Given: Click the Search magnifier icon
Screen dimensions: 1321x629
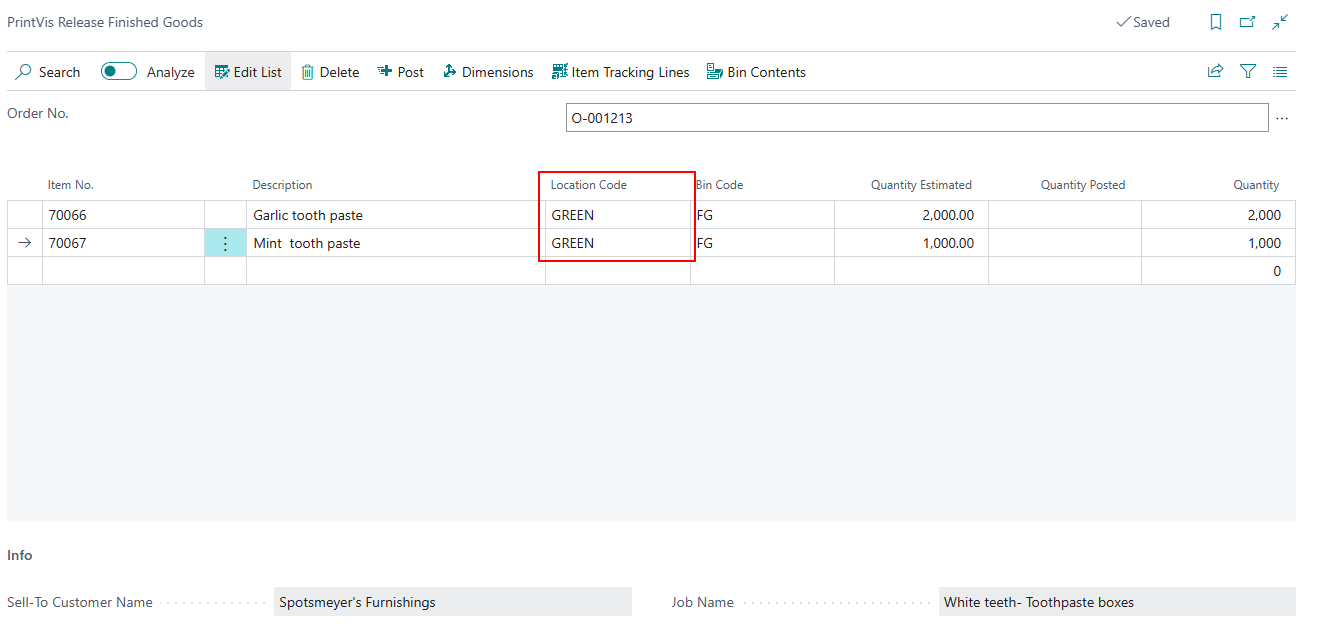Looking at the screenshot, I should 24,72.
